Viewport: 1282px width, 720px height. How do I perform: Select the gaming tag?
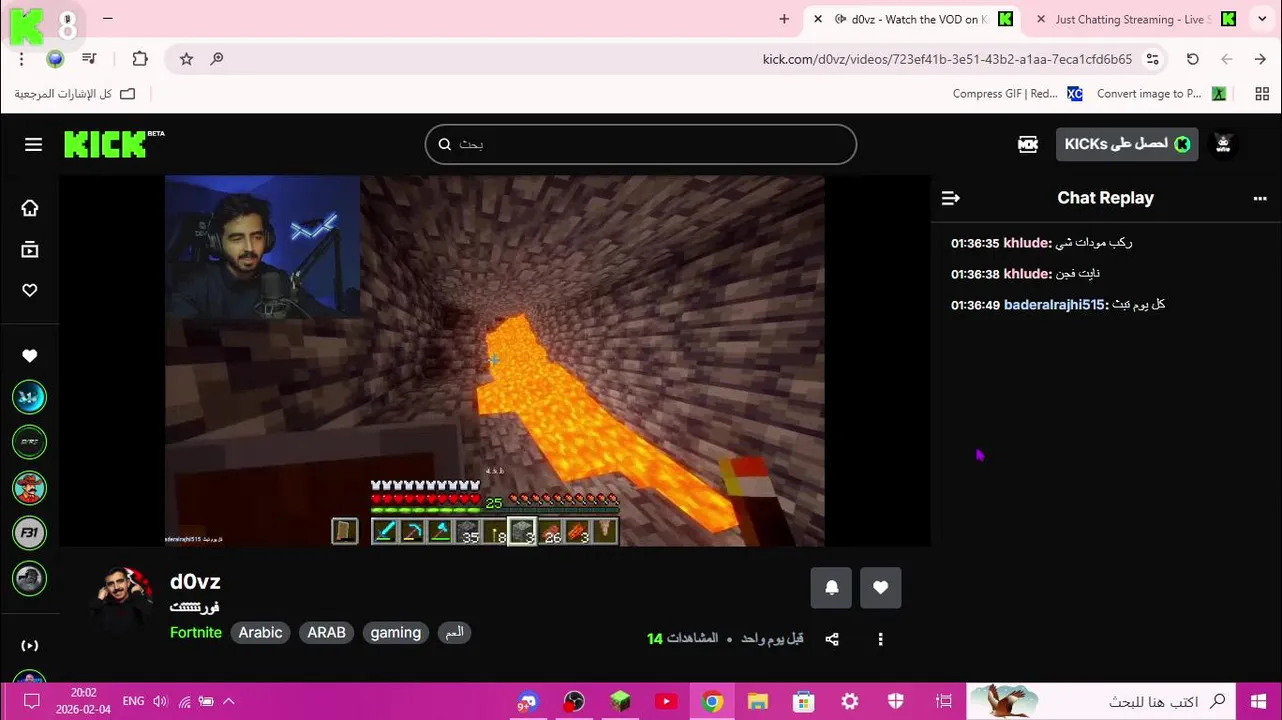(x=395, y=633)
